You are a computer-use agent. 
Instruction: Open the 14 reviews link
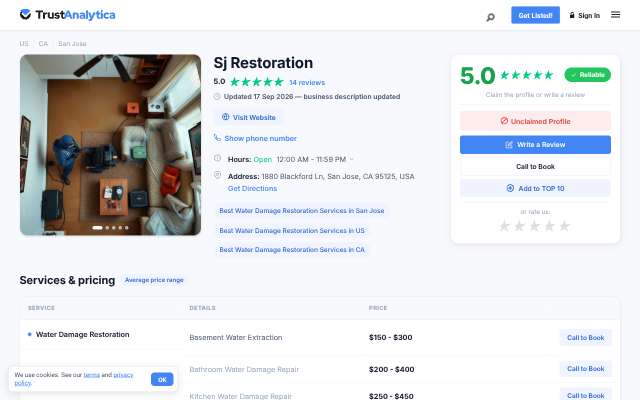click(x=307, y=82)
